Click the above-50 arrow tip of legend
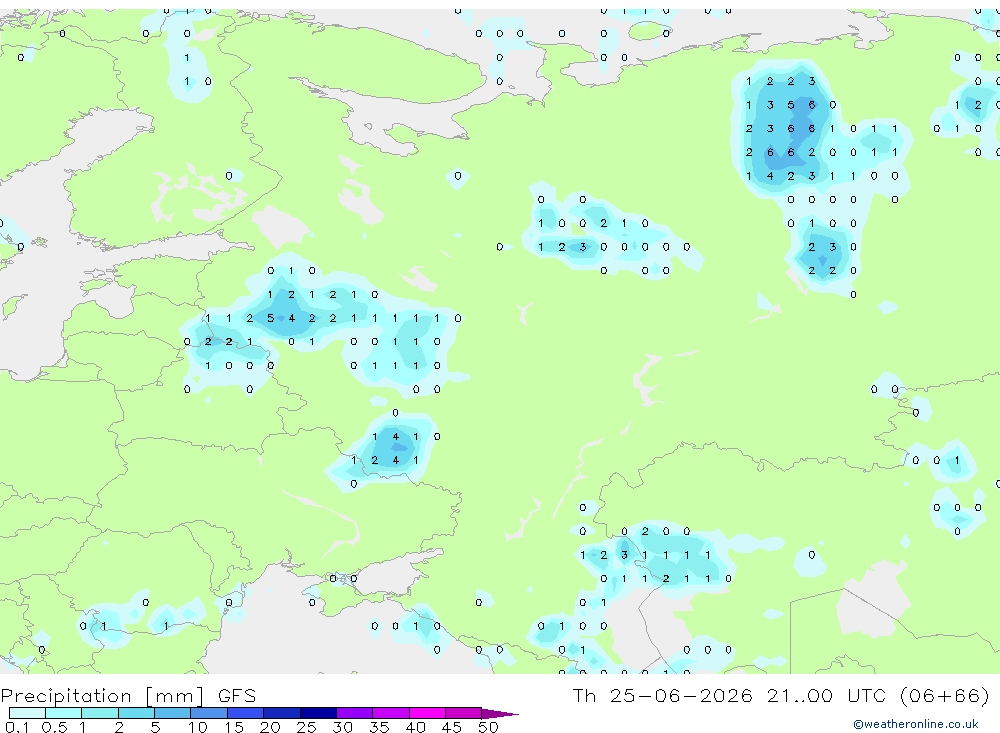 [x=500, y=714]
